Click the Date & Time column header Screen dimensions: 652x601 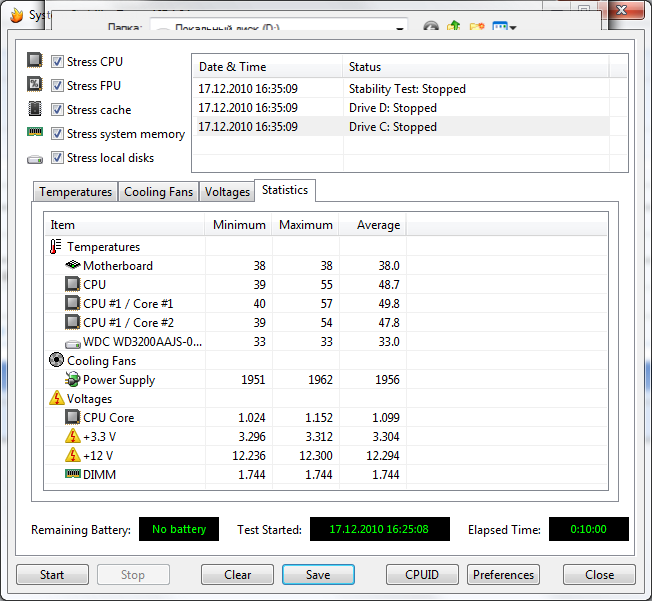[268, 67]
